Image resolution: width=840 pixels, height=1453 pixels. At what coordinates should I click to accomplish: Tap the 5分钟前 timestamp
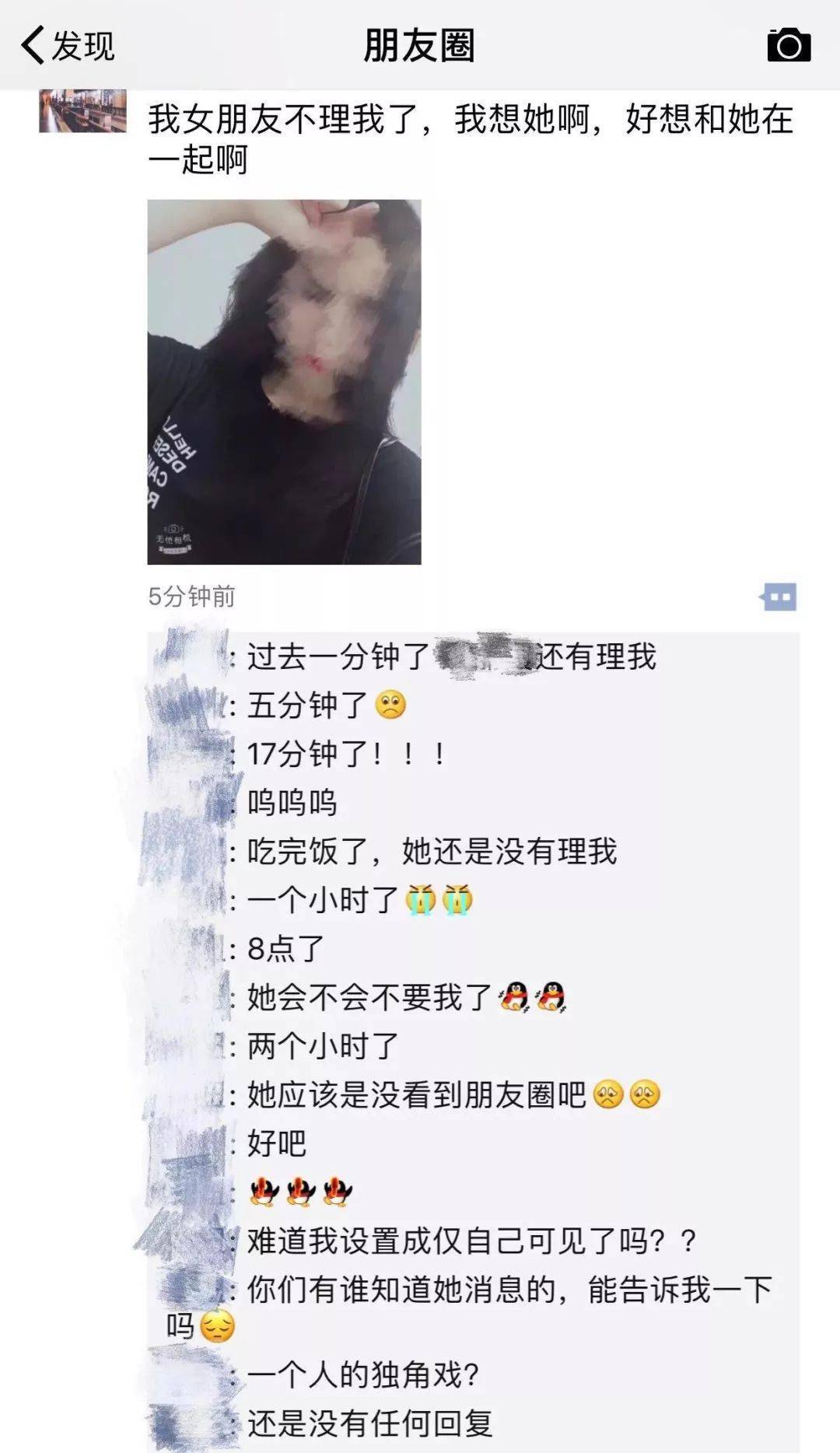click(x=191, y=597)
